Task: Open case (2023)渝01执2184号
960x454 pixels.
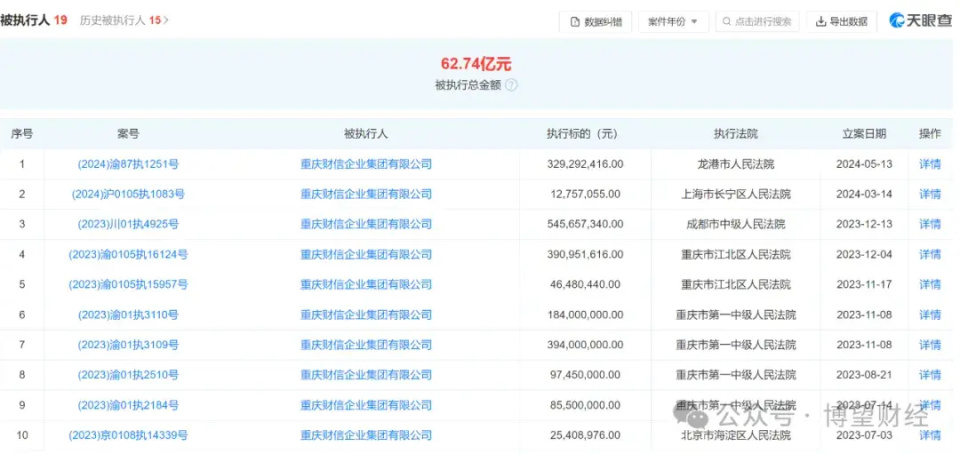Action: tap(128, 405)
